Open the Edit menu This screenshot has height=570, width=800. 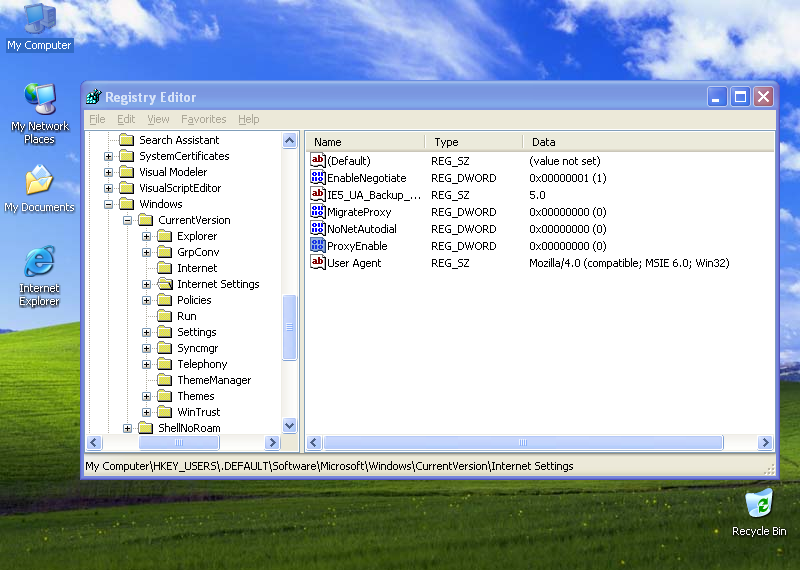pyautogui.click(x=126, y=119)
